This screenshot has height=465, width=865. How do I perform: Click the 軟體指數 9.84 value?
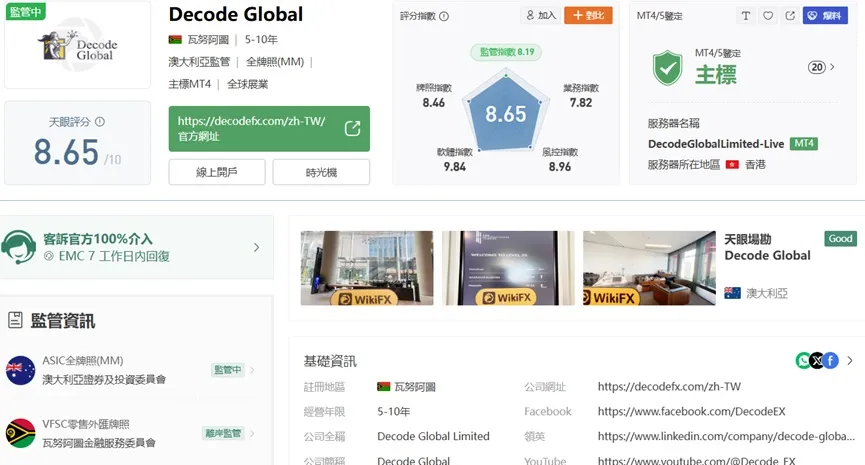(455, 167)
